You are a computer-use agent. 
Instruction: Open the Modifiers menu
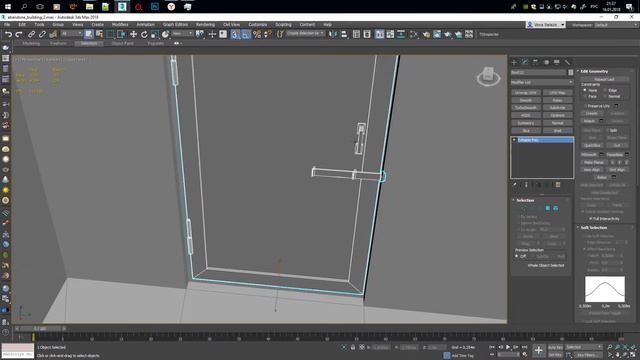[120, 25]
